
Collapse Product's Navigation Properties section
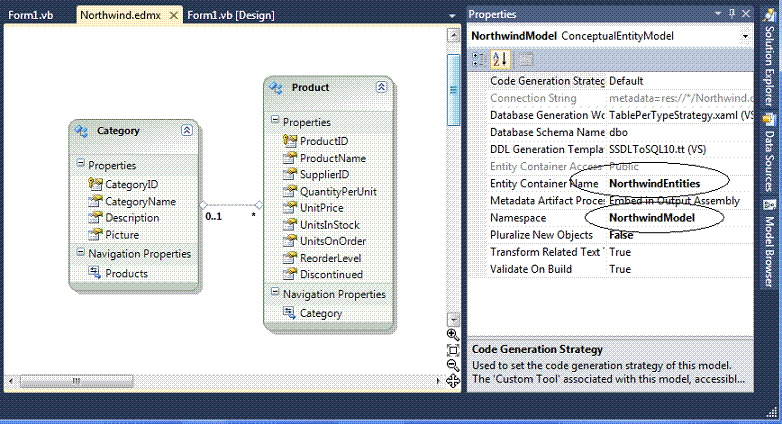275,291
